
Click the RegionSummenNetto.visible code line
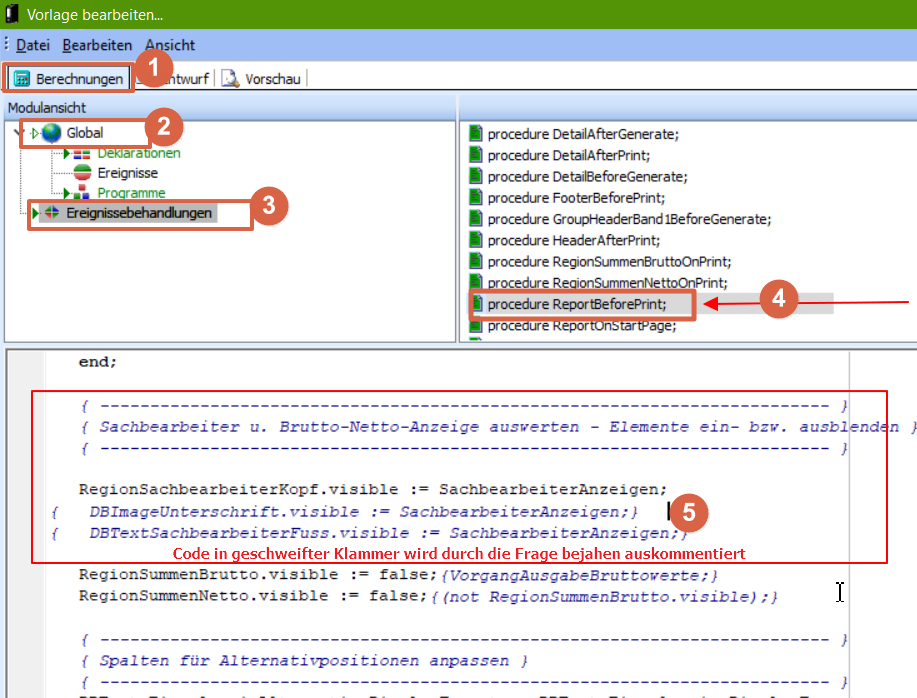[429, 596]
